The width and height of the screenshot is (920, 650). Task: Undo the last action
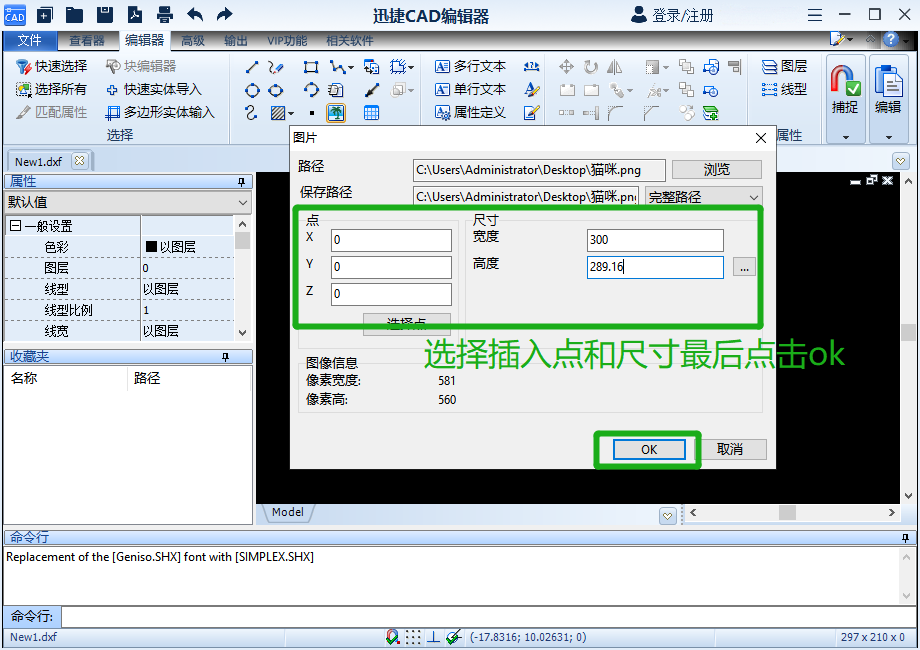pos(195,15)
